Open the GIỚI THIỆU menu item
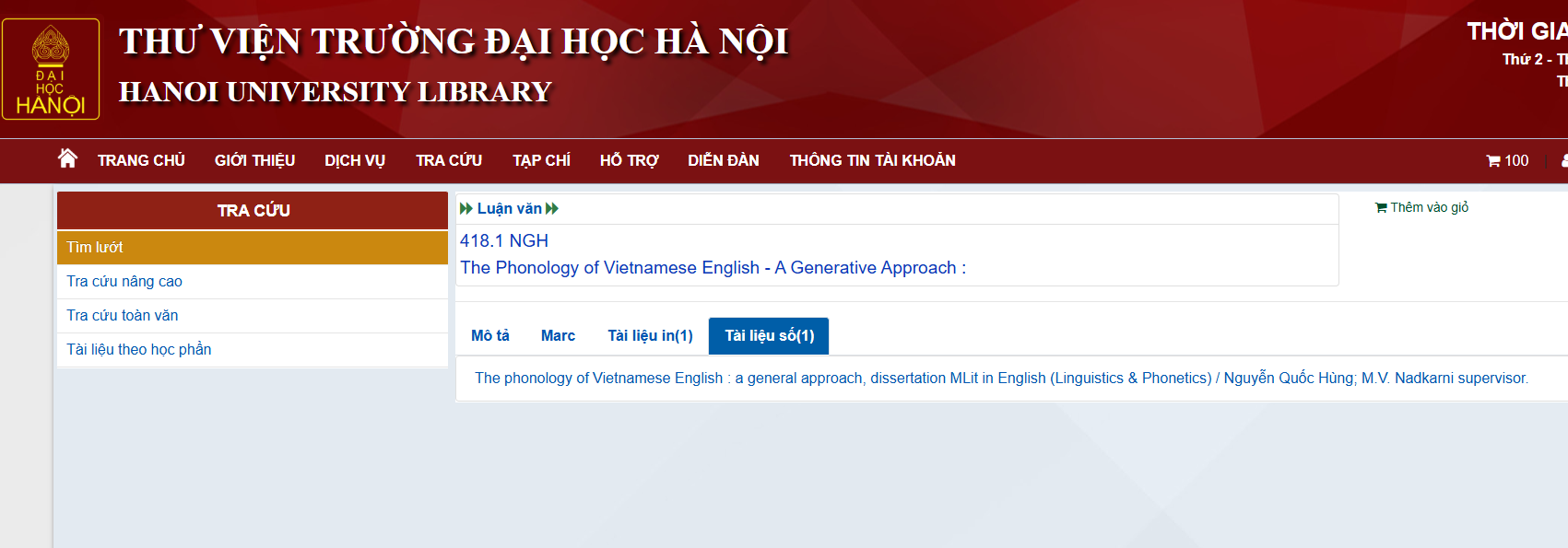 254,160
